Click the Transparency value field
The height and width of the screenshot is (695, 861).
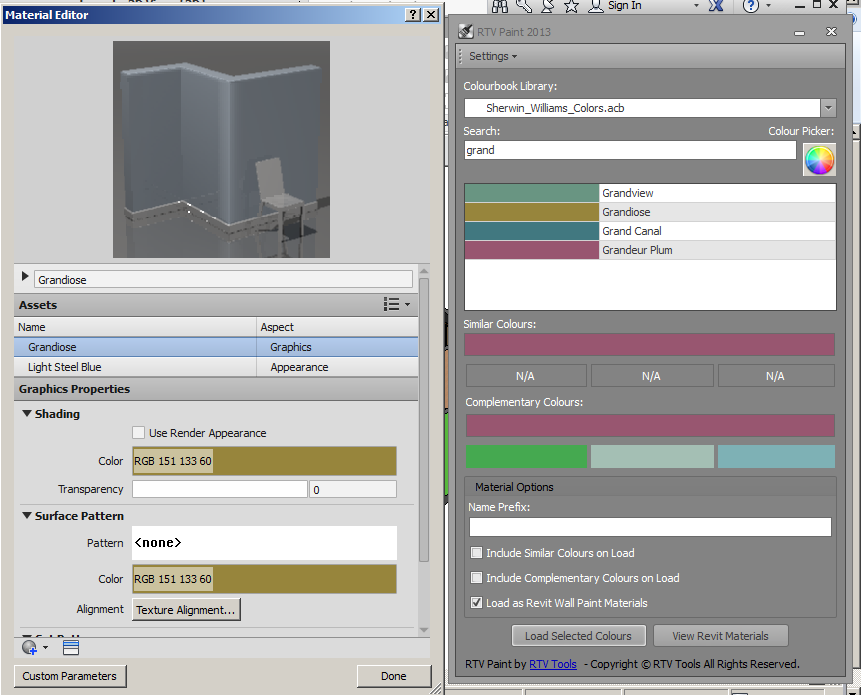point(353,489)
